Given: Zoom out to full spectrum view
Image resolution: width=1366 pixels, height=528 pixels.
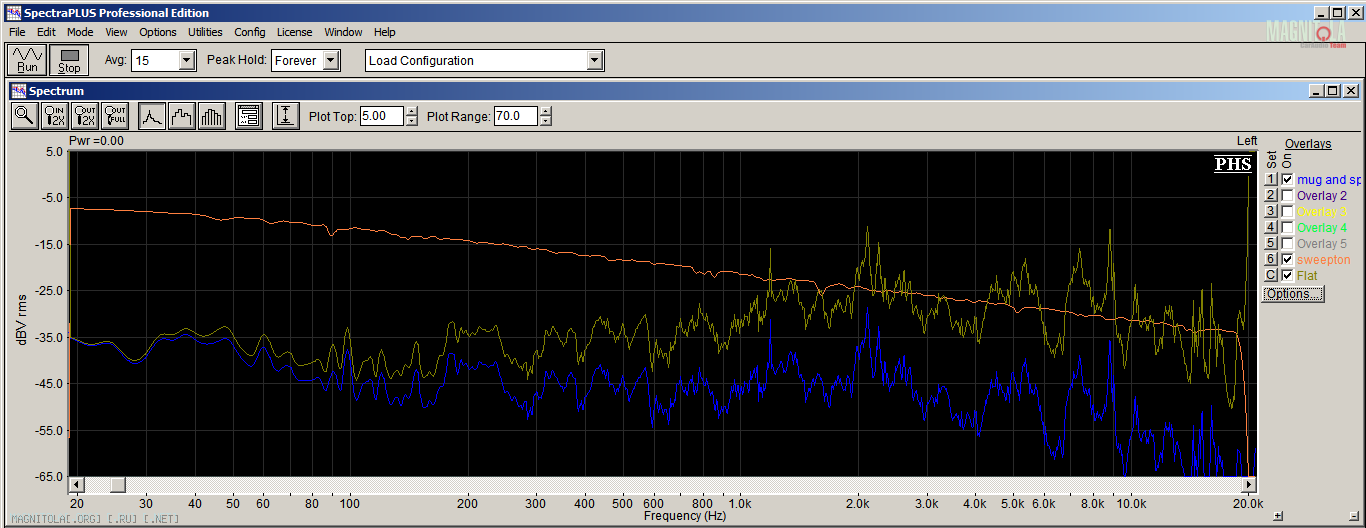Looking at the screenshot, I should click(116, 116).
